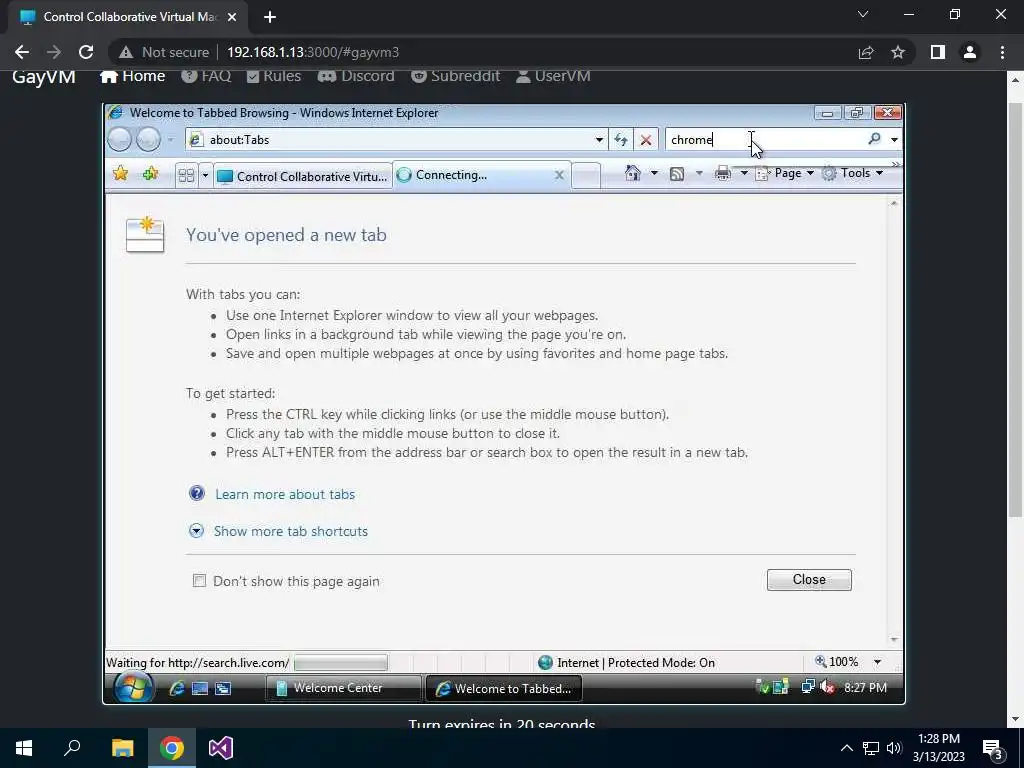Open Windows taskbar search icon
Viewport: 1024px width, 768px height.
point(72,748)
